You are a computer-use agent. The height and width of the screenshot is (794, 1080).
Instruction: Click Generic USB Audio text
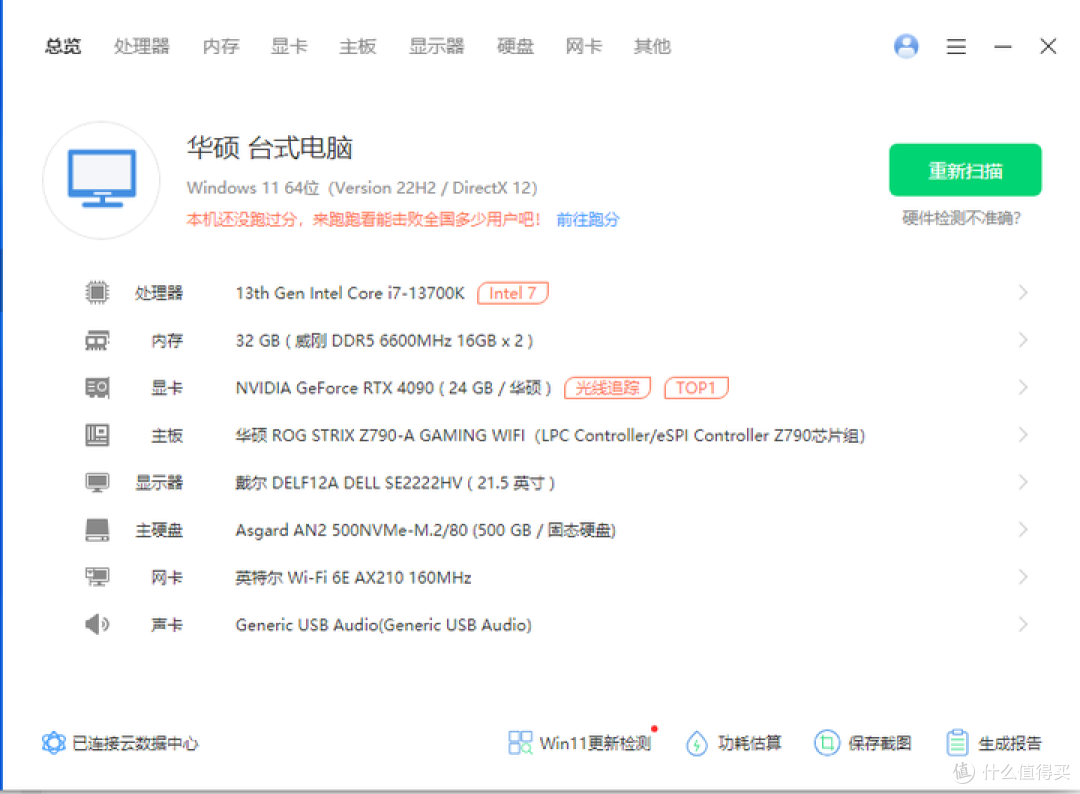coord(384,625)
